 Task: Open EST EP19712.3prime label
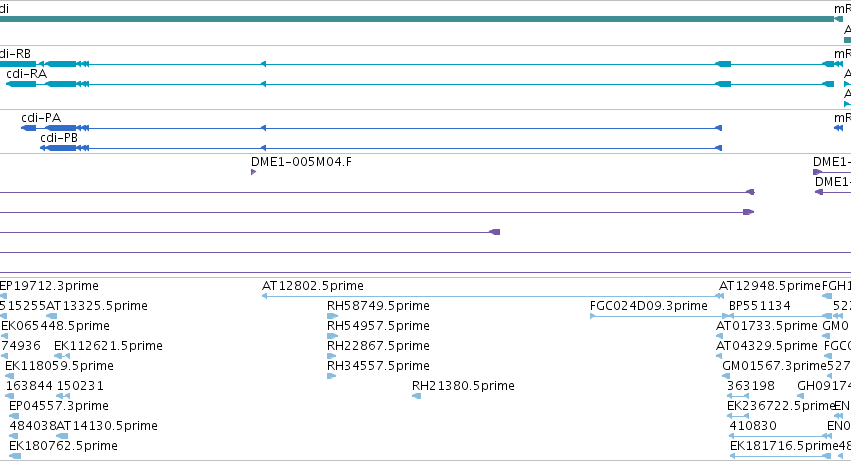pyautogui.click(x=49, y=286)
